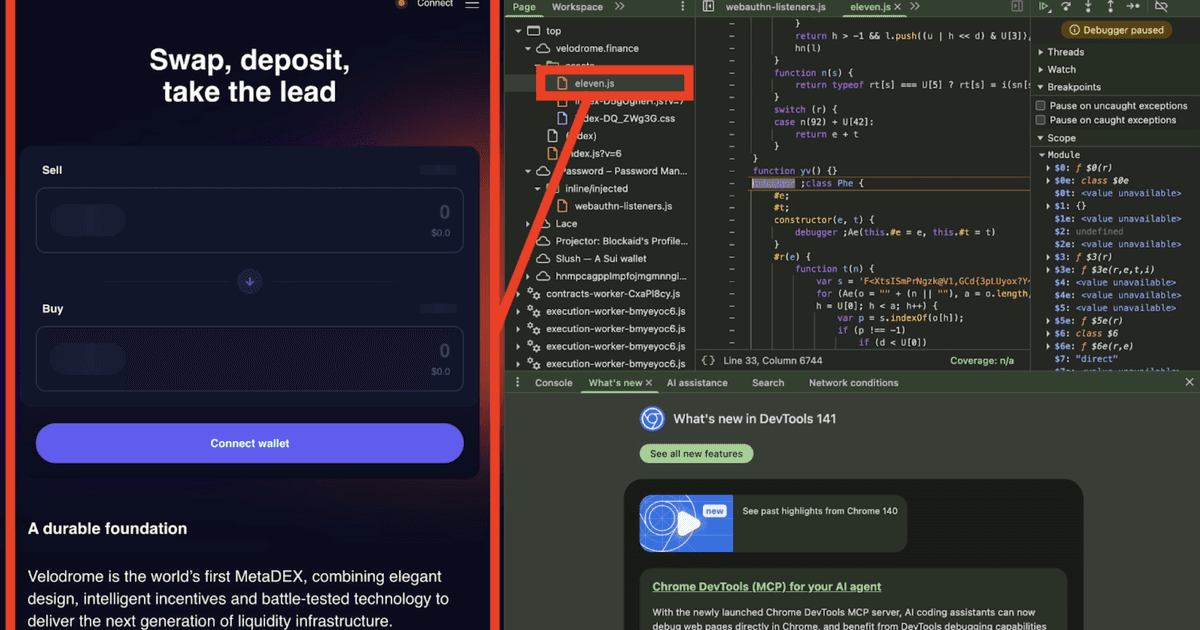Click the Step into next function call icon
Viewport: 1200px width, 630px height.
tap(1090, 7)
